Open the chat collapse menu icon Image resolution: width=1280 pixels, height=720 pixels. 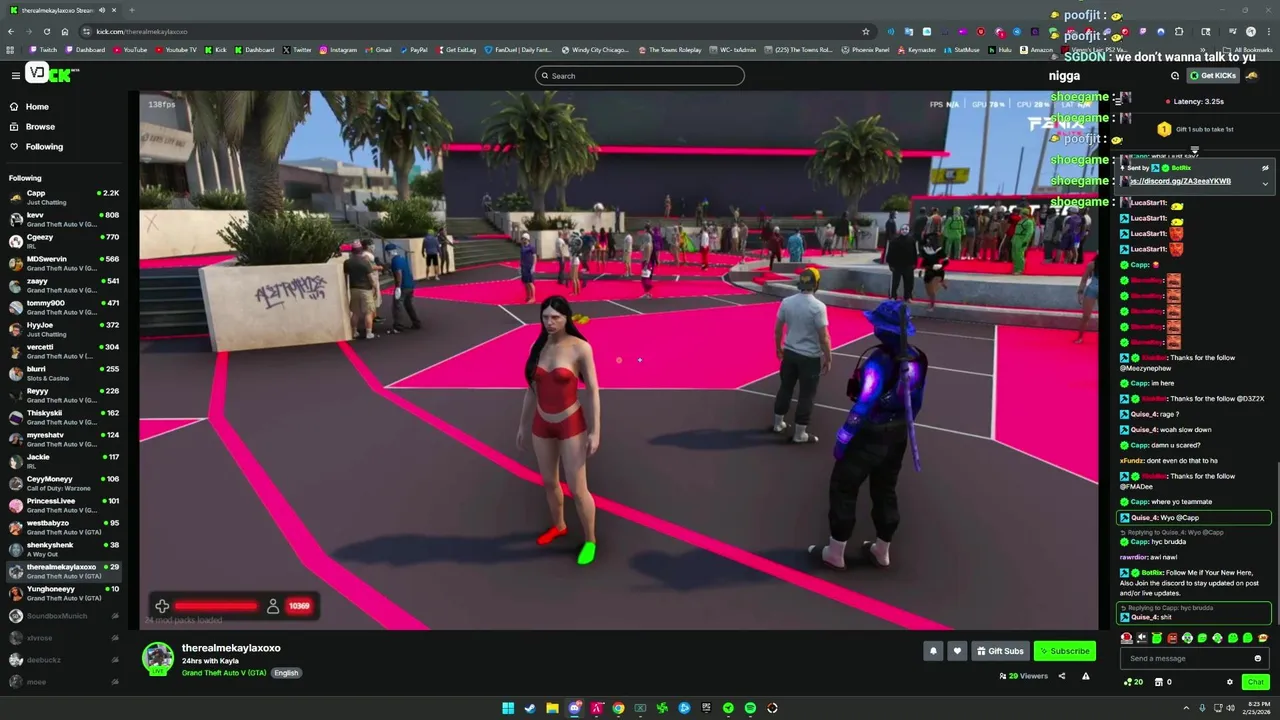pos(1118,101)
